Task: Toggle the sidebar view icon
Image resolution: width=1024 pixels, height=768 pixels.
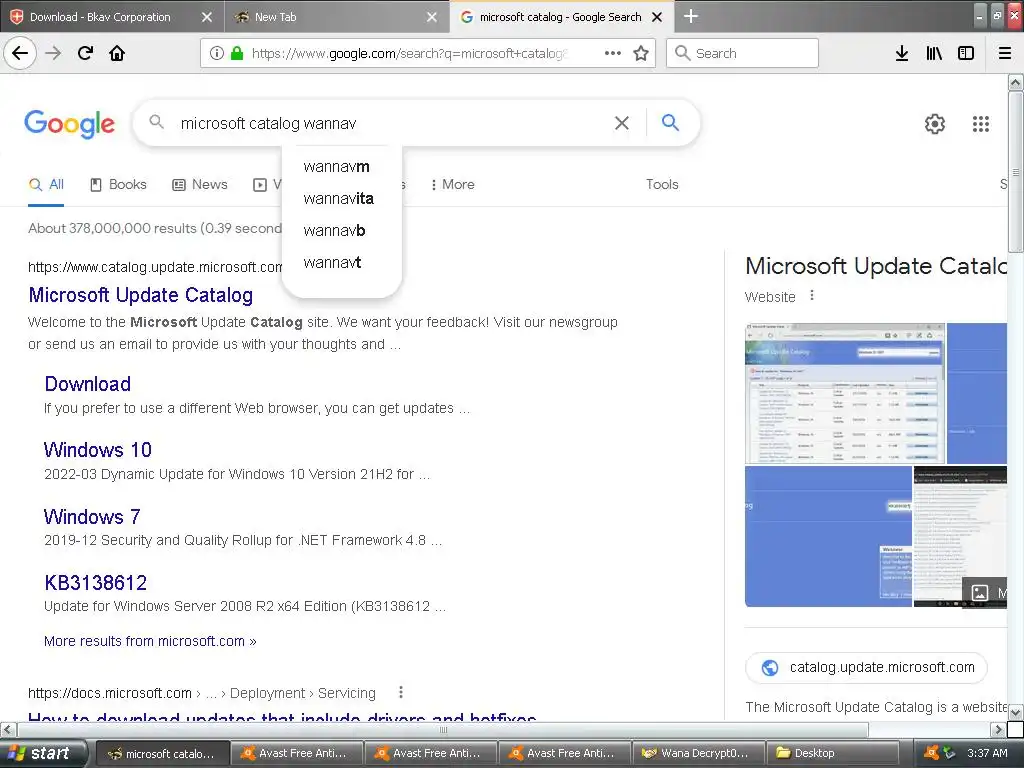Action: (966, 53)
